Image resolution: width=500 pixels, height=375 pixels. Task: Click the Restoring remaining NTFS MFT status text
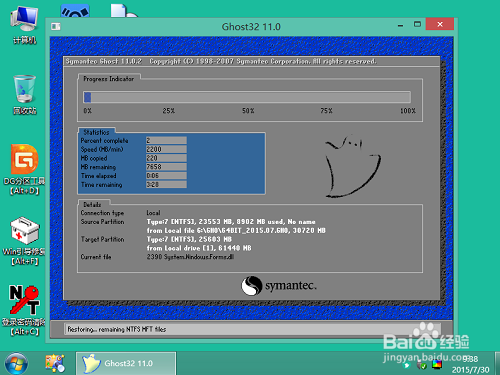117,329
